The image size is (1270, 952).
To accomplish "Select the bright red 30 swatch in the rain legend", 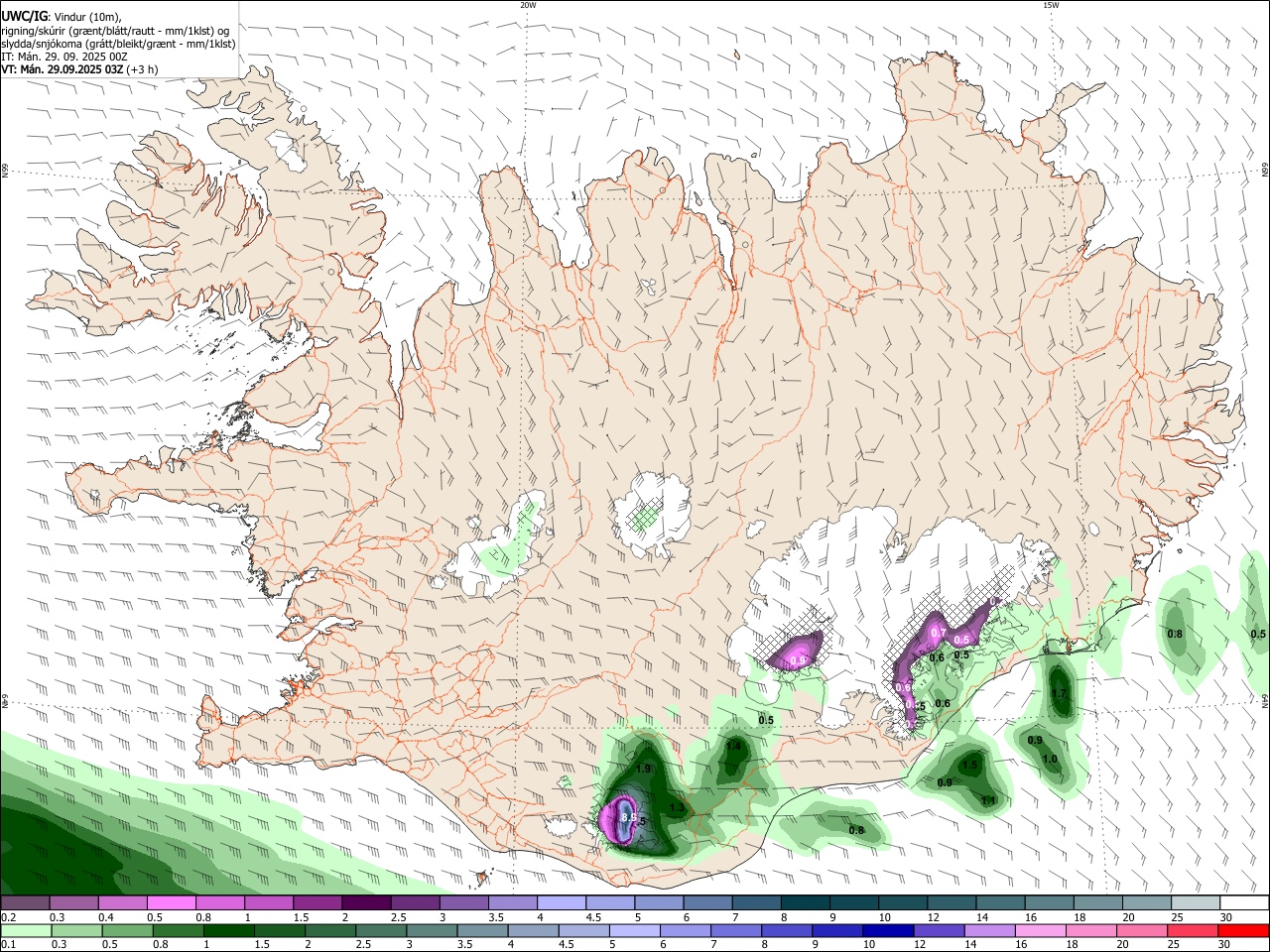I will (x=1244, y=930).
